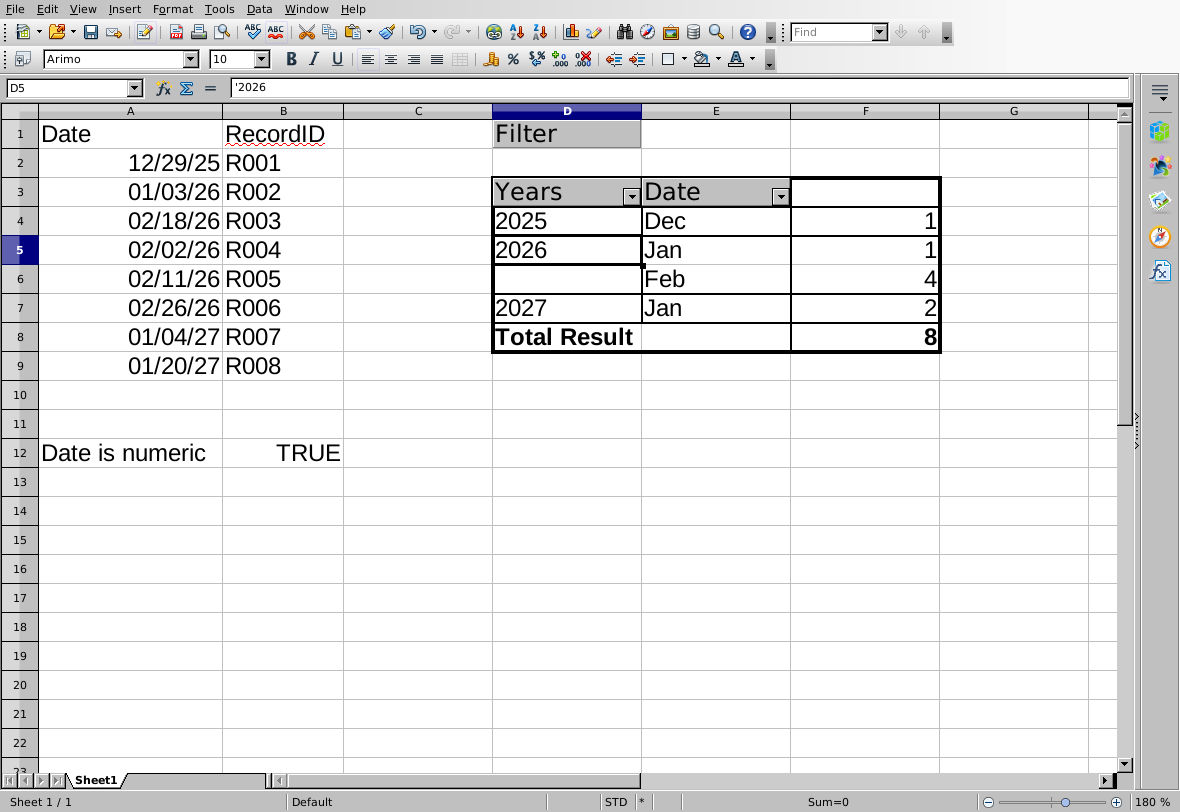Click the Zoom magnifier icon
The height and width of the screenshot is (812, 1180).
point(716,32)
